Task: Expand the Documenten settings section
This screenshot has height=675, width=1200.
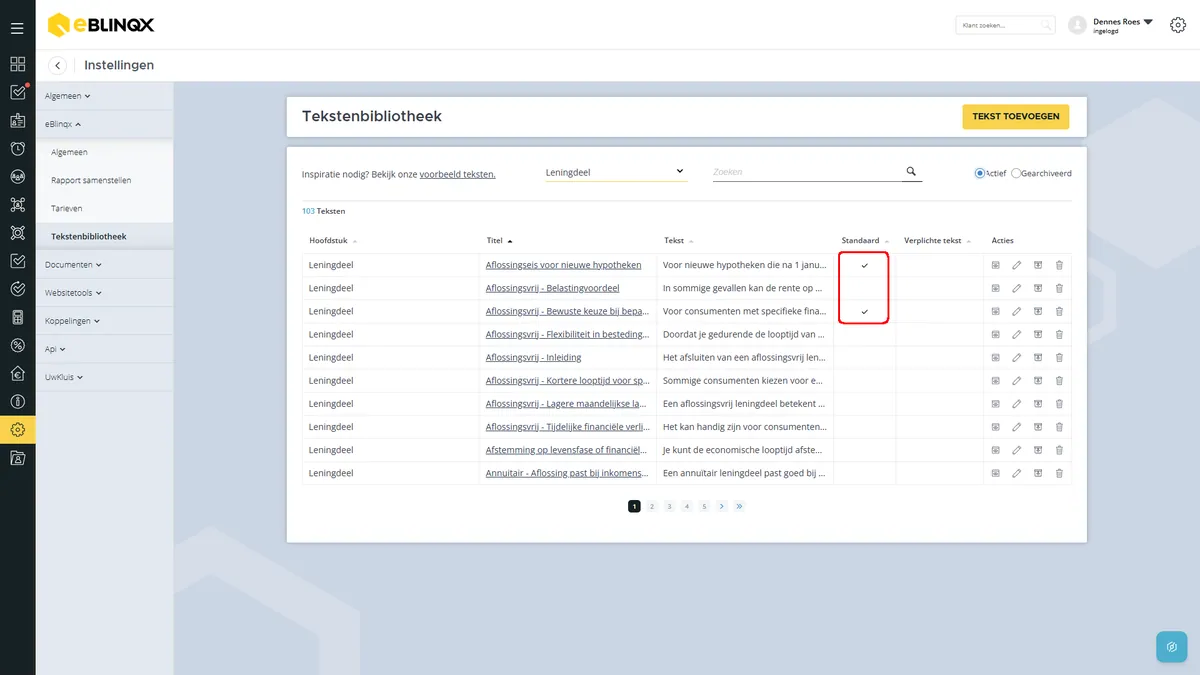Action: 104,265
